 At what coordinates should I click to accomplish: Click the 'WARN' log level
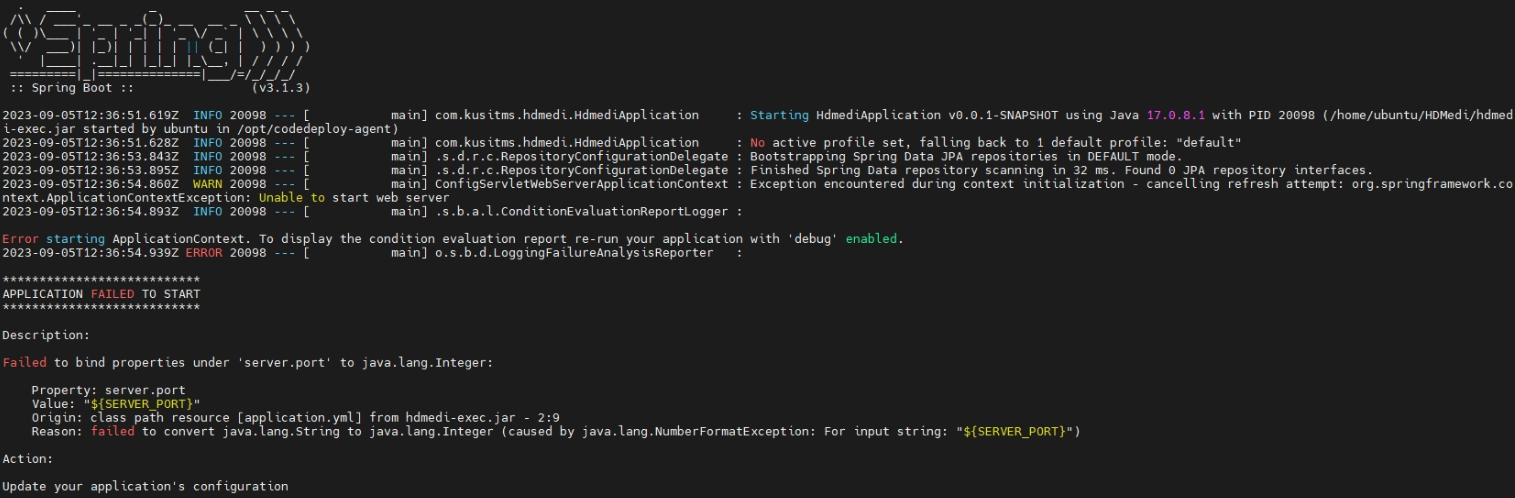coord(208,184)
